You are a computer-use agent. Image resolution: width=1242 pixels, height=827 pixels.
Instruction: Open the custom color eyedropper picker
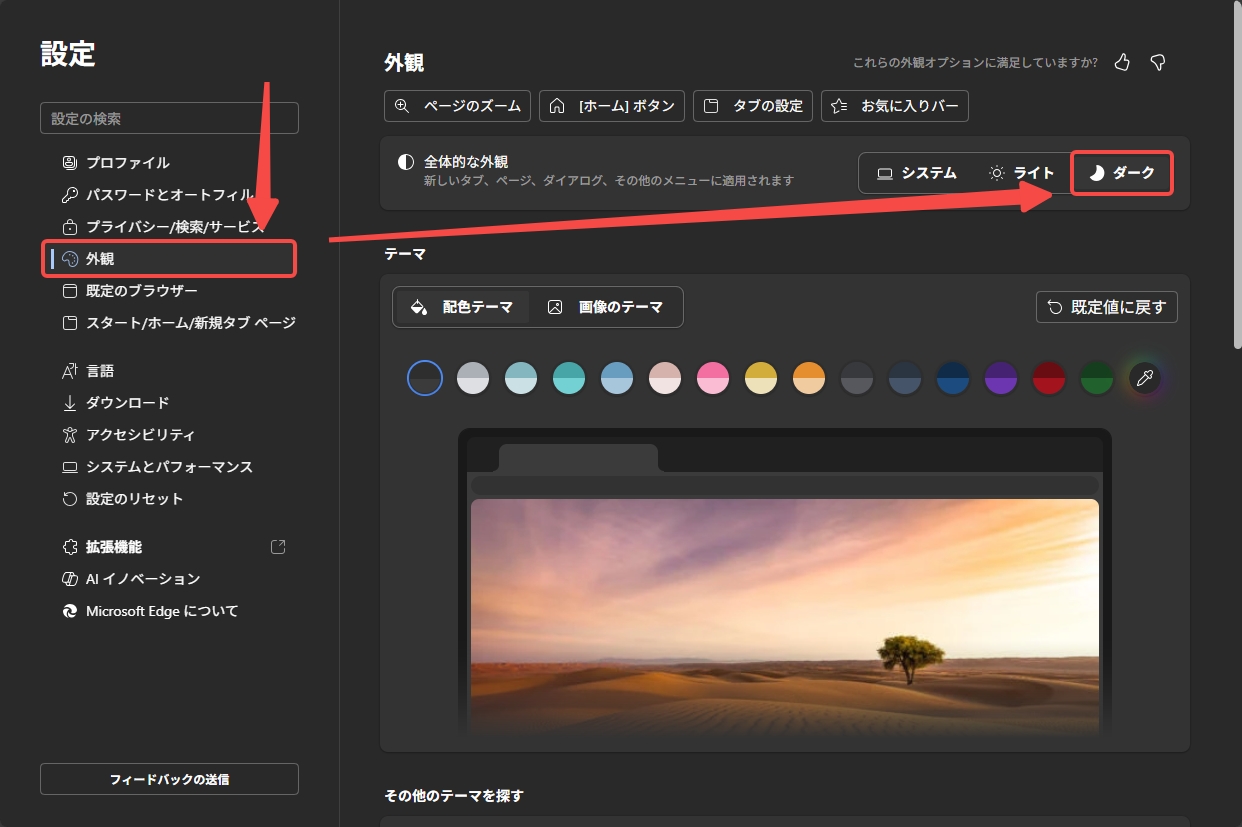[1145, 378]
